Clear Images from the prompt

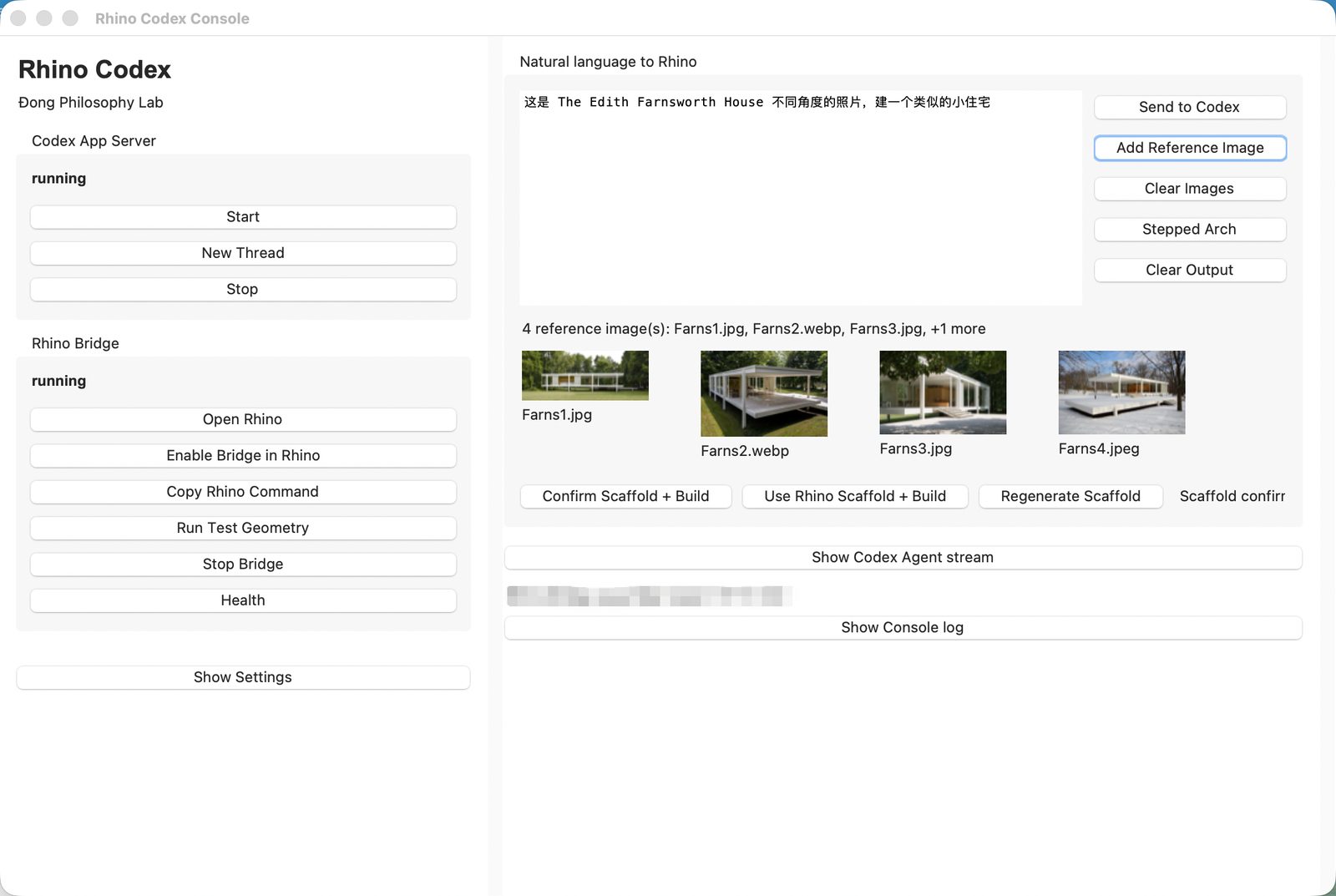tap(1190, 189)
